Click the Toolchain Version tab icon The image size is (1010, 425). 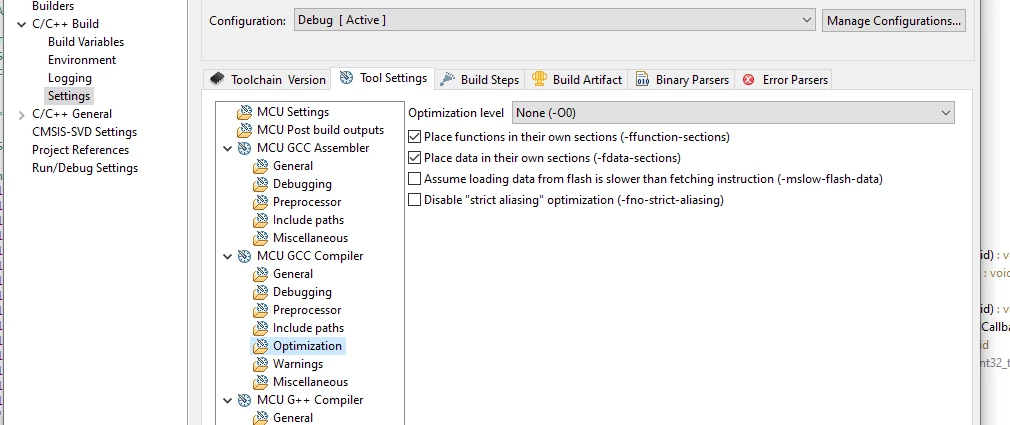[x=218, y=79]
